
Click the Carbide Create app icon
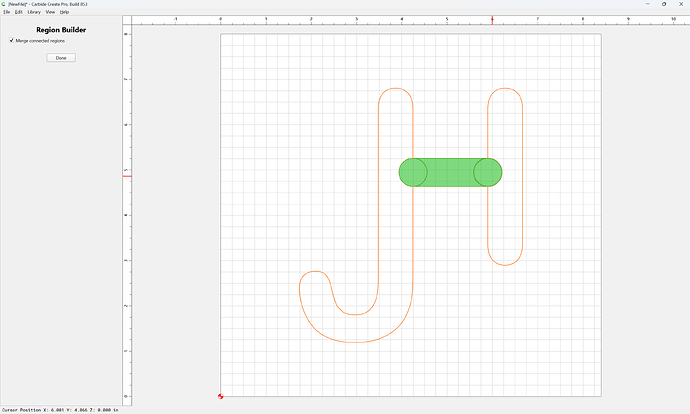pos(4,4)
